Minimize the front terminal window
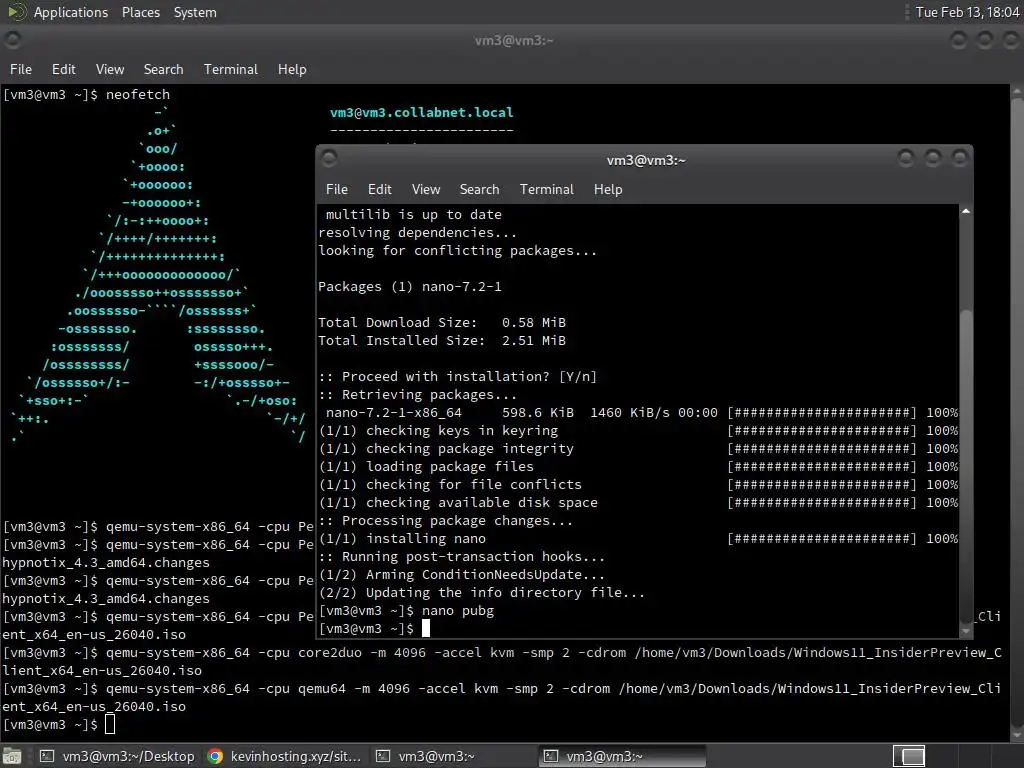Screen dimensions: 1024x768 pyautogui.click(x=905, y=158)
